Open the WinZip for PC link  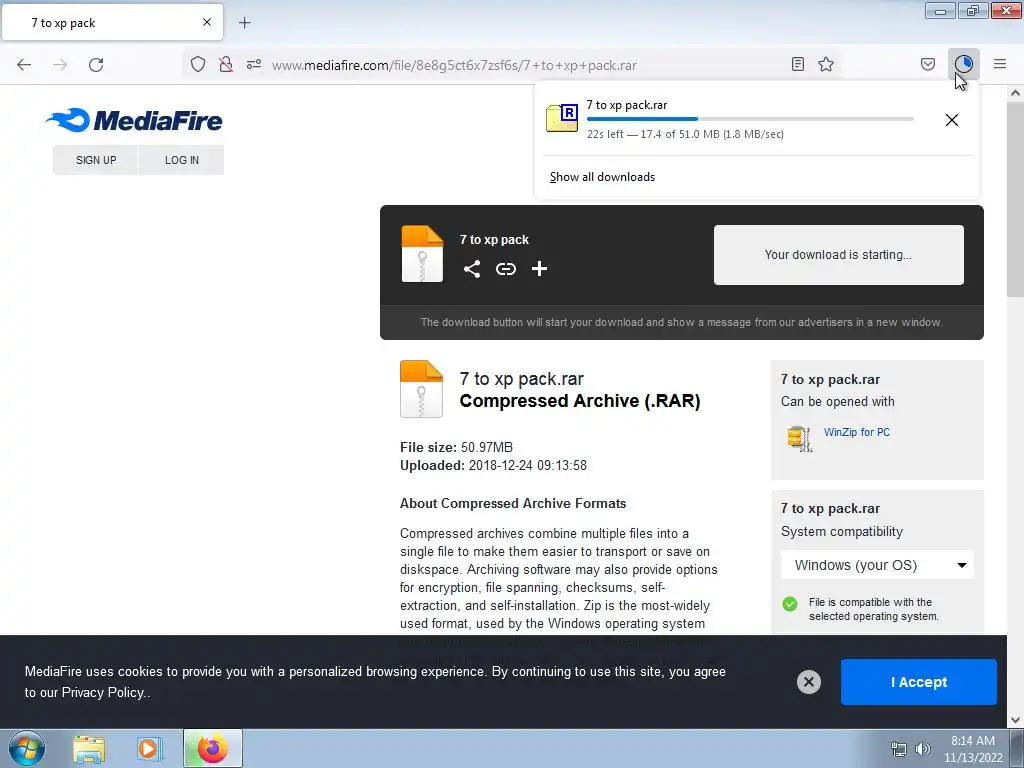pyautogui.click(x=857, y=432)
